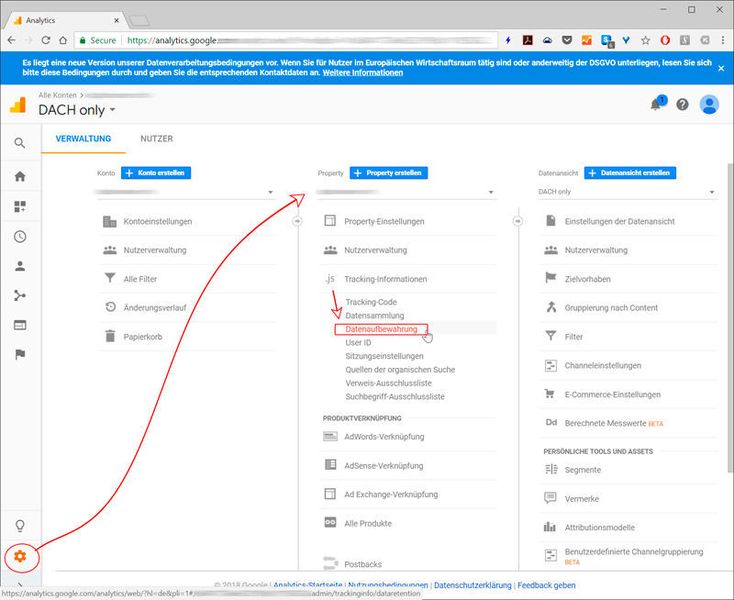
Task: Open Discover lightbulb icon in sidebar
Action: tap(20, 526)
